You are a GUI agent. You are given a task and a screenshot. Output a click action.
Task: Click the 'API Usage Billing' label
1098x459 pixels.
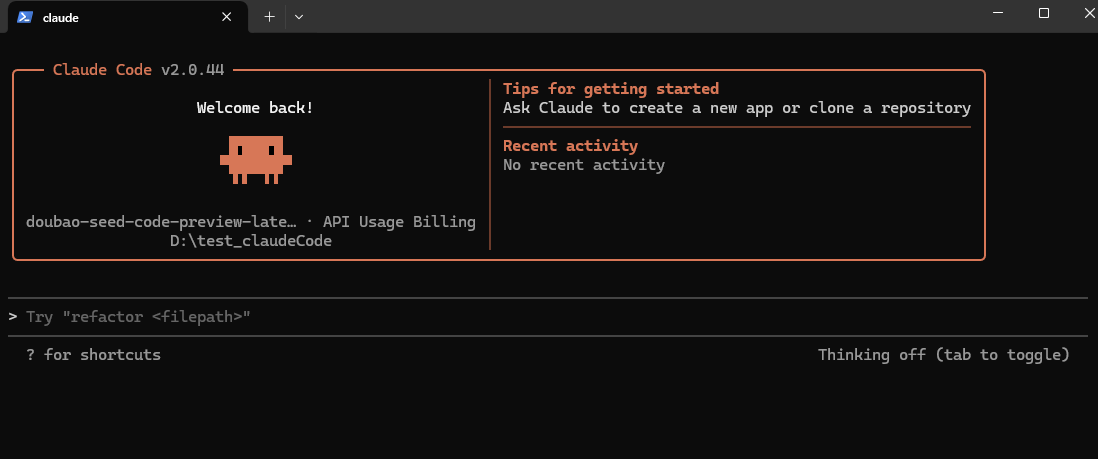point(399,222)
